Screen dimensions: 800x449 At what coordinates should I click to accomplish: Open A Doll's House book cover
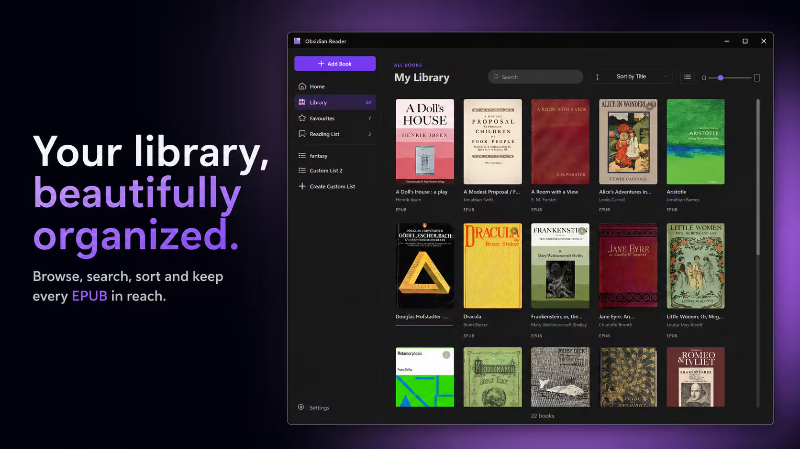[x=425, y=141]
